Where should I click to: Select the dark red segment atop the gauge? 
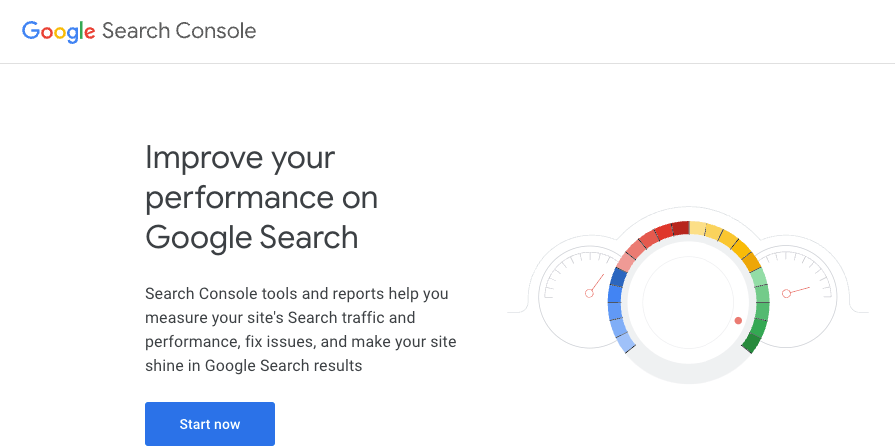click(x=680, y=229)
